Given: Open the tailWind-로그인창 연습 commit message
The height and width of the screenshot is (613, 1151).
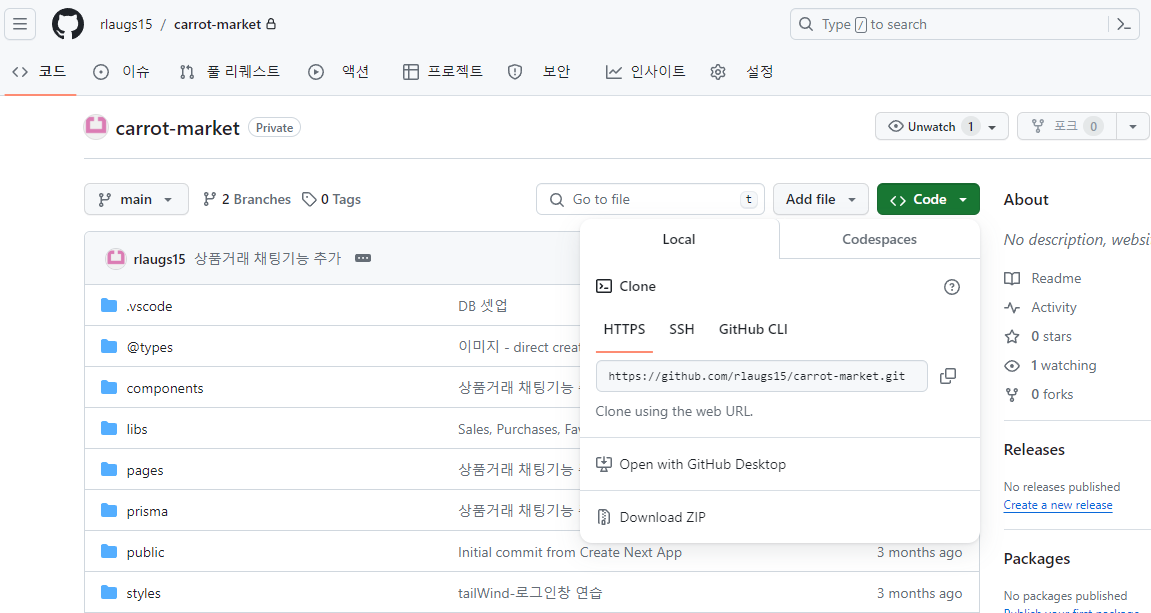Looking at the screenshot, I should click(x=530, y=592).
